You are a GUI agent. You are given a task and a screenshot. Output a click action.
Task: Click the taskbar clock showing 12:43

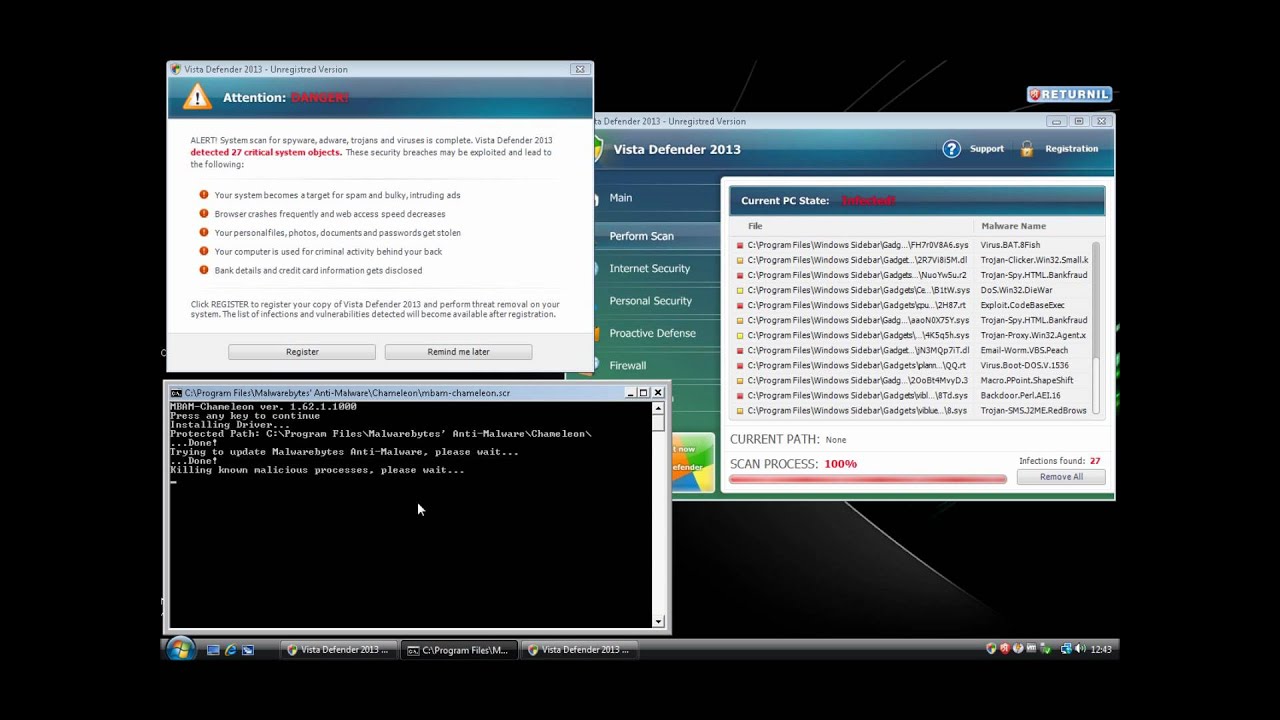tap(1101, 650)
